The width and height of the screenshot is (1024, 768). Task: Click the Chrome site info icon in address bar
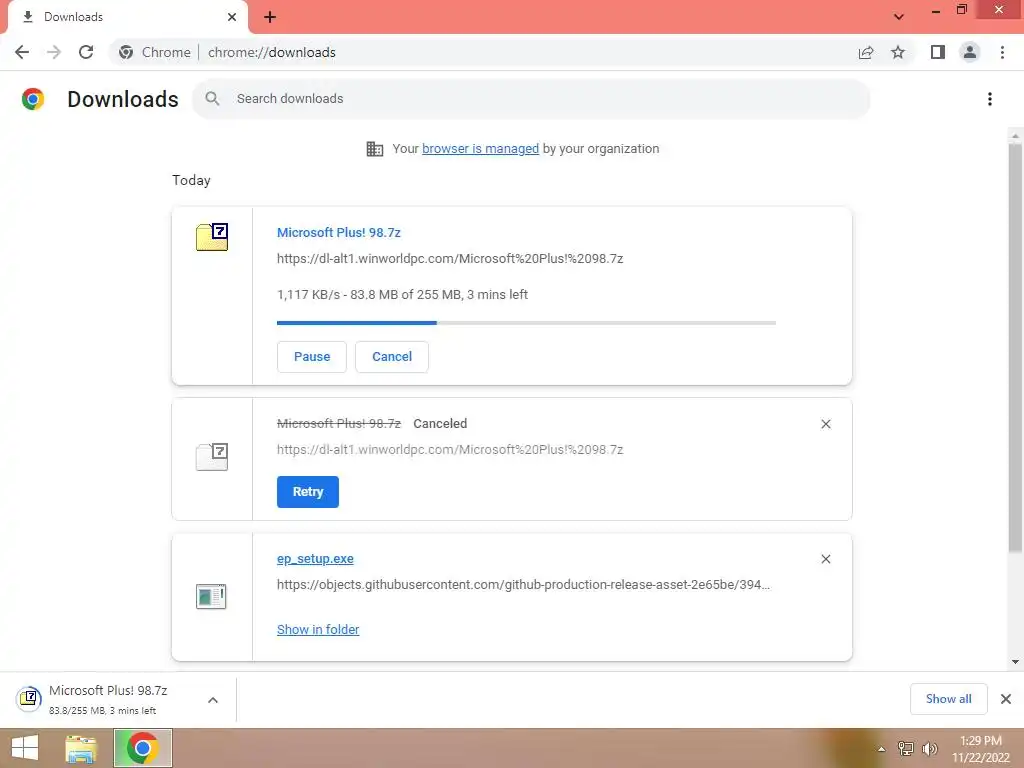(x=126, y=52)
